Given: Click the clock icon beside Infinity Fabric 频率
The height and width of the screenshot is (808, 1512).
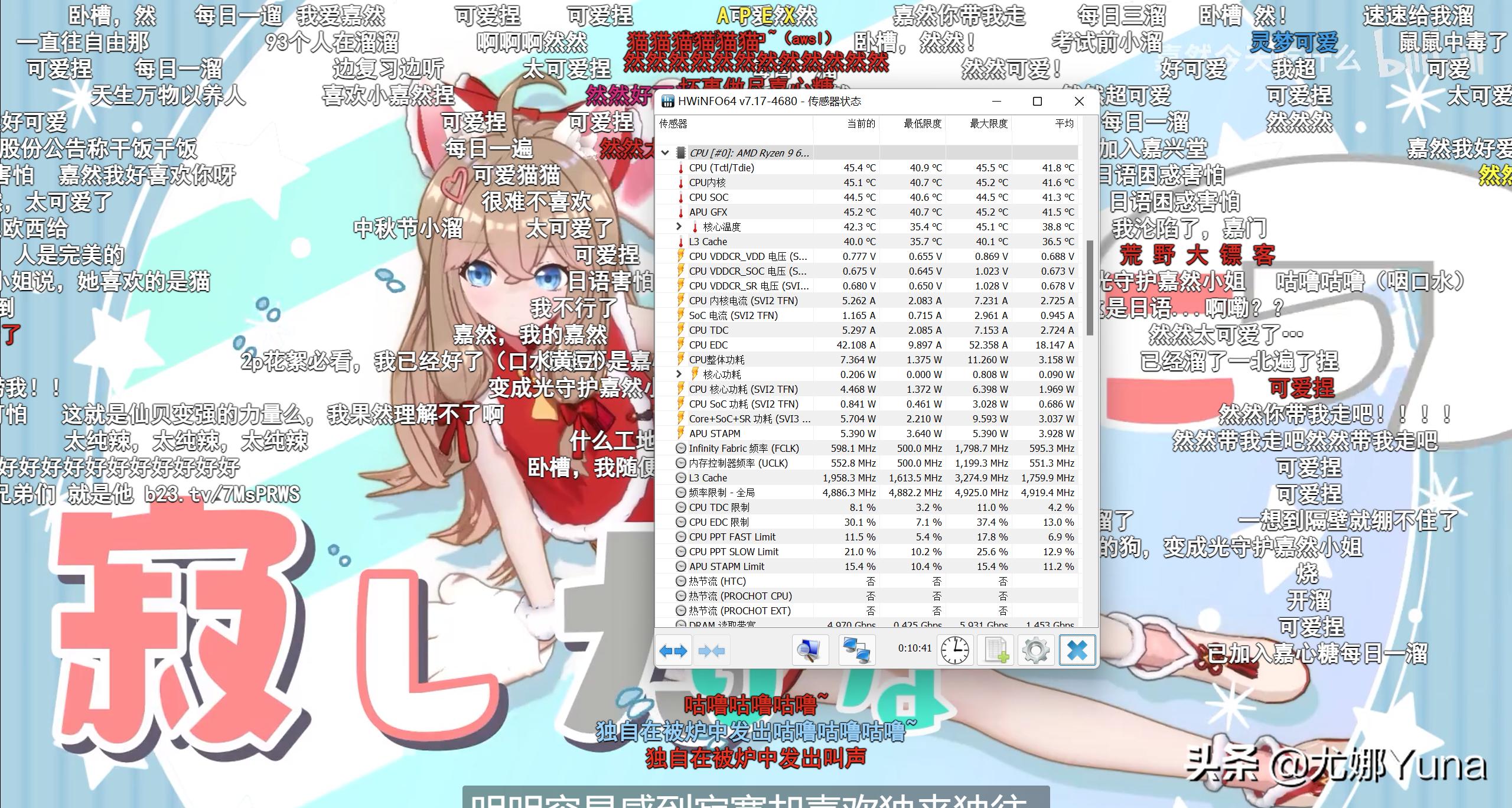Looking at the screenshot, I should pyautogui.click(x=682, y=448).
